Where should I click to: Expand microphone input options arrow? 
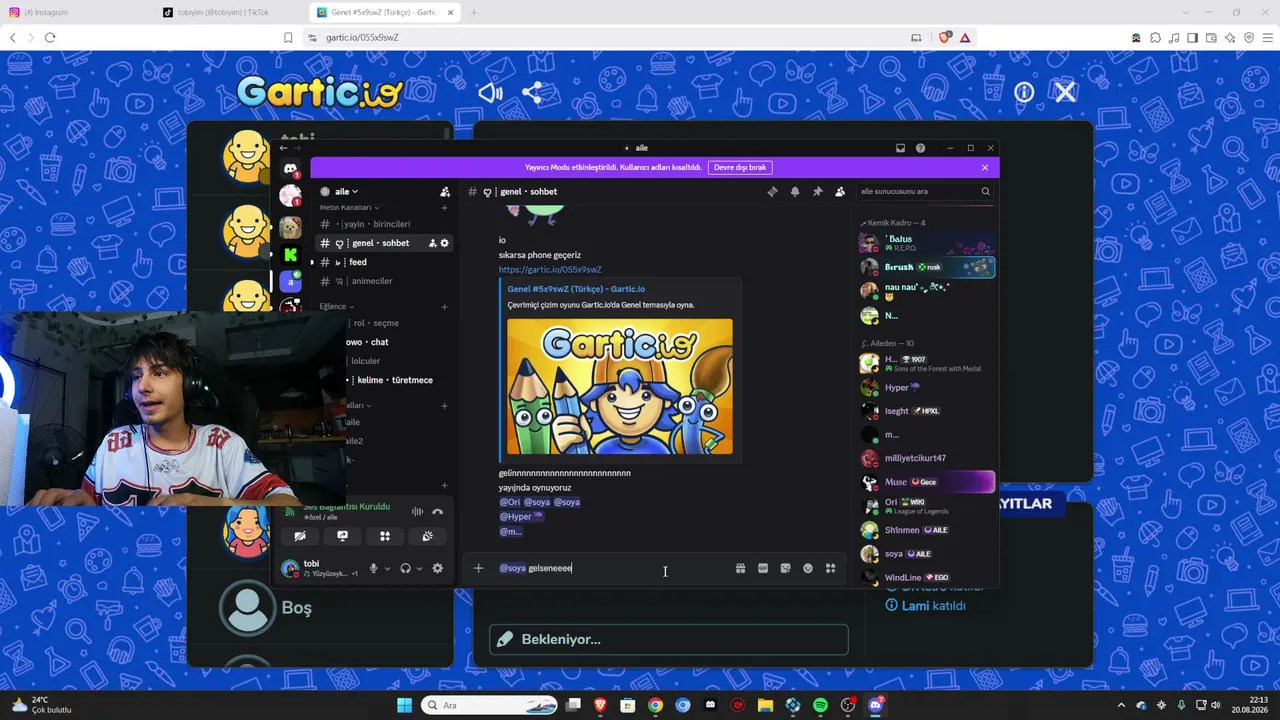coord(387,568)
